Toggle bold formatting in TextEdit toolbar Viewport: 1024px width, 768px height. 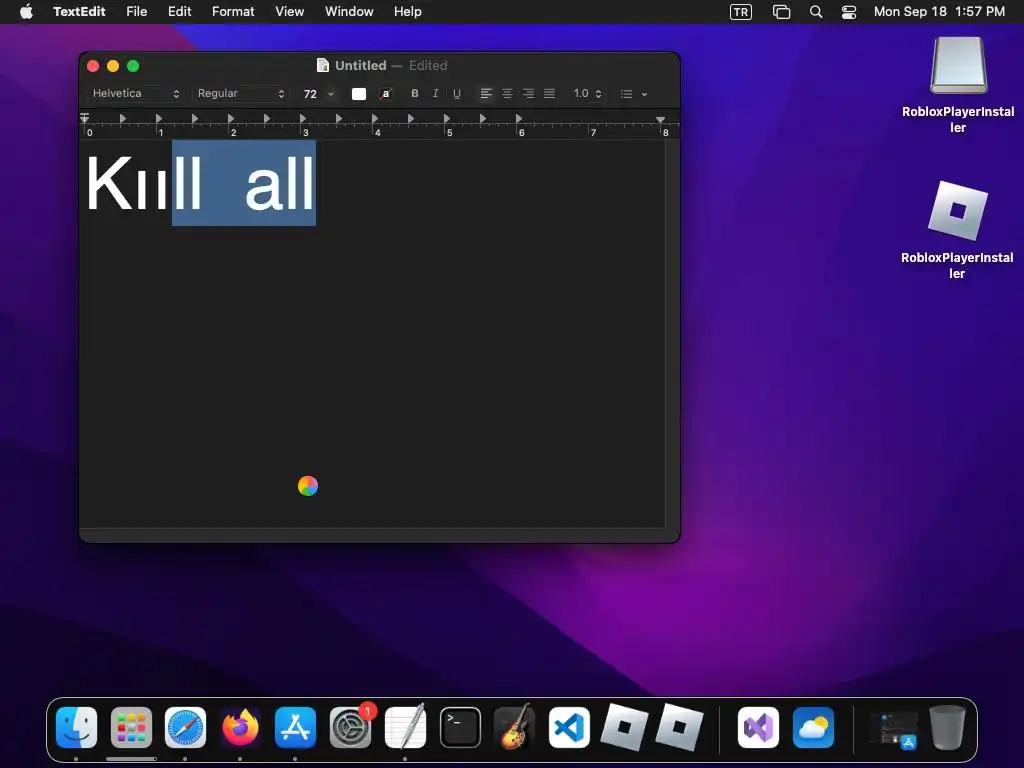click(x=415, y=93)
